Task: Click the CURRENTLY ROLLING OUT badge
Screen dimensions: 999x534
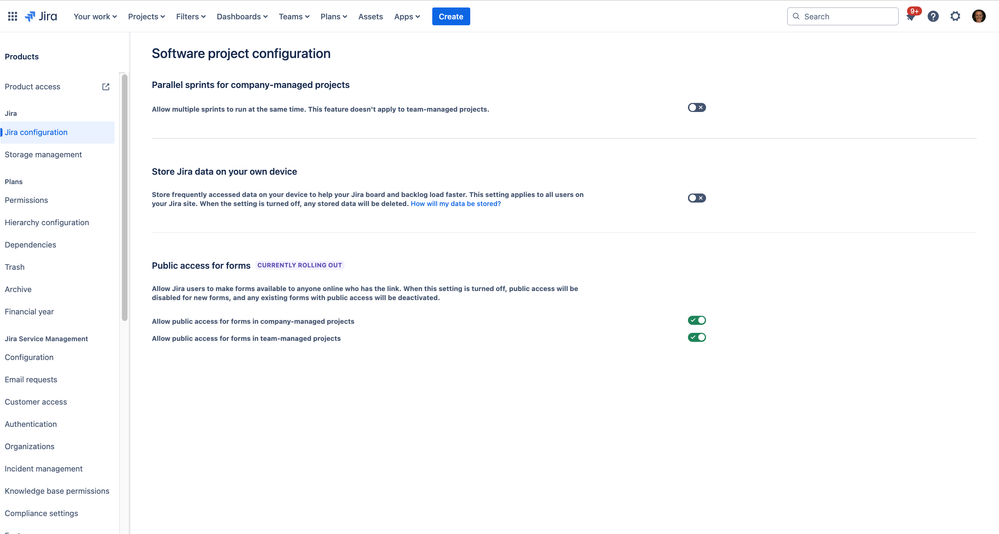Action: (299, 265)
